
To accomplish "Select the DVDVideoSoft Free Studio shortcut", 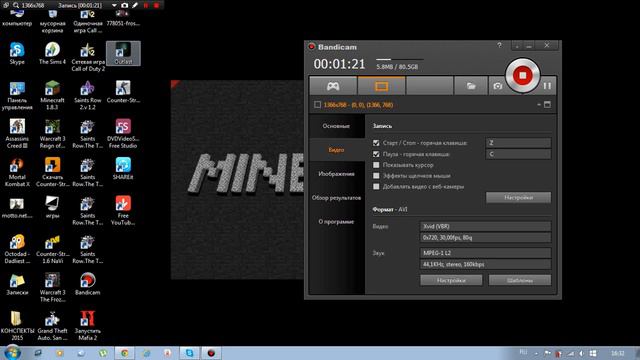I will click(x=123, y=134).
